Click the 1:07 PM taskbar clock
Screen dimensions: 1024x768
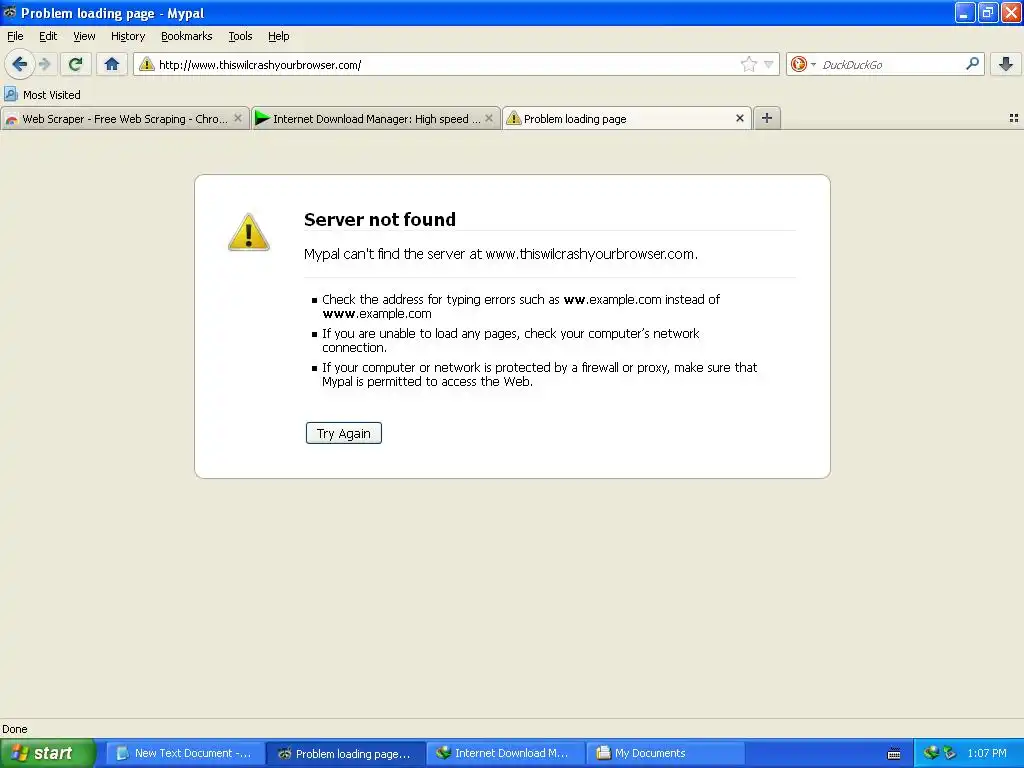coord(987,753)
